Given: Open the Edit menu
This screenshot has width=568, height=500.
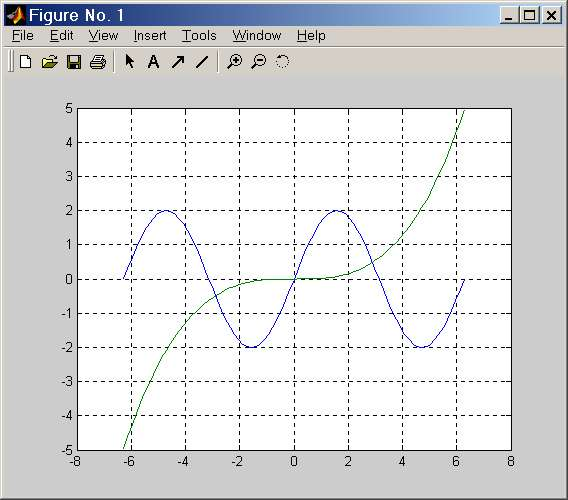Looking at the screenshot, I should pyautogui.click(x=61, y=36).
